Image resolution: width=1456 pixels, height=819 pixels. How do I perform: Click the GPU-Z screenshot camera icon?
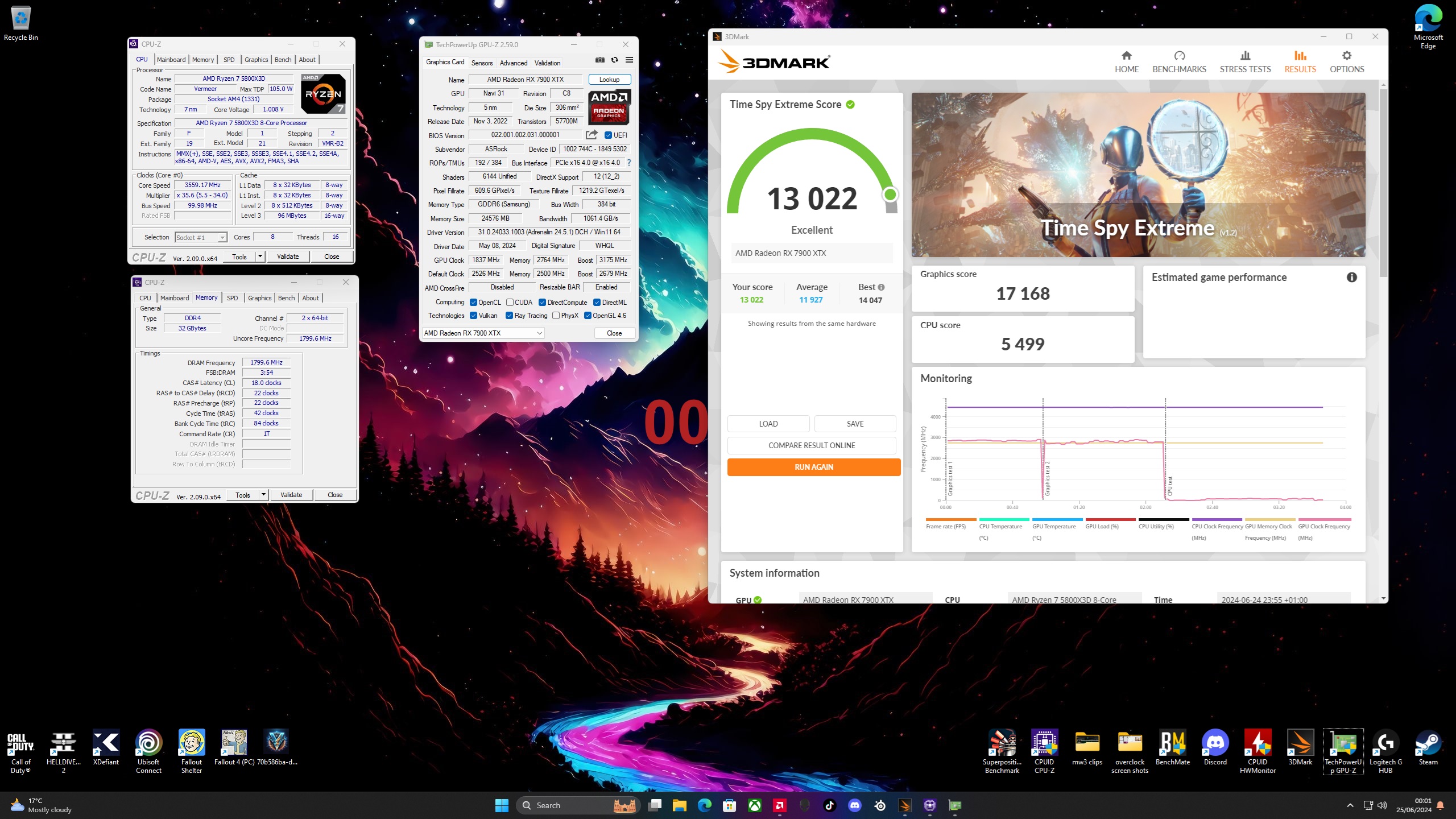coord(599,60)
